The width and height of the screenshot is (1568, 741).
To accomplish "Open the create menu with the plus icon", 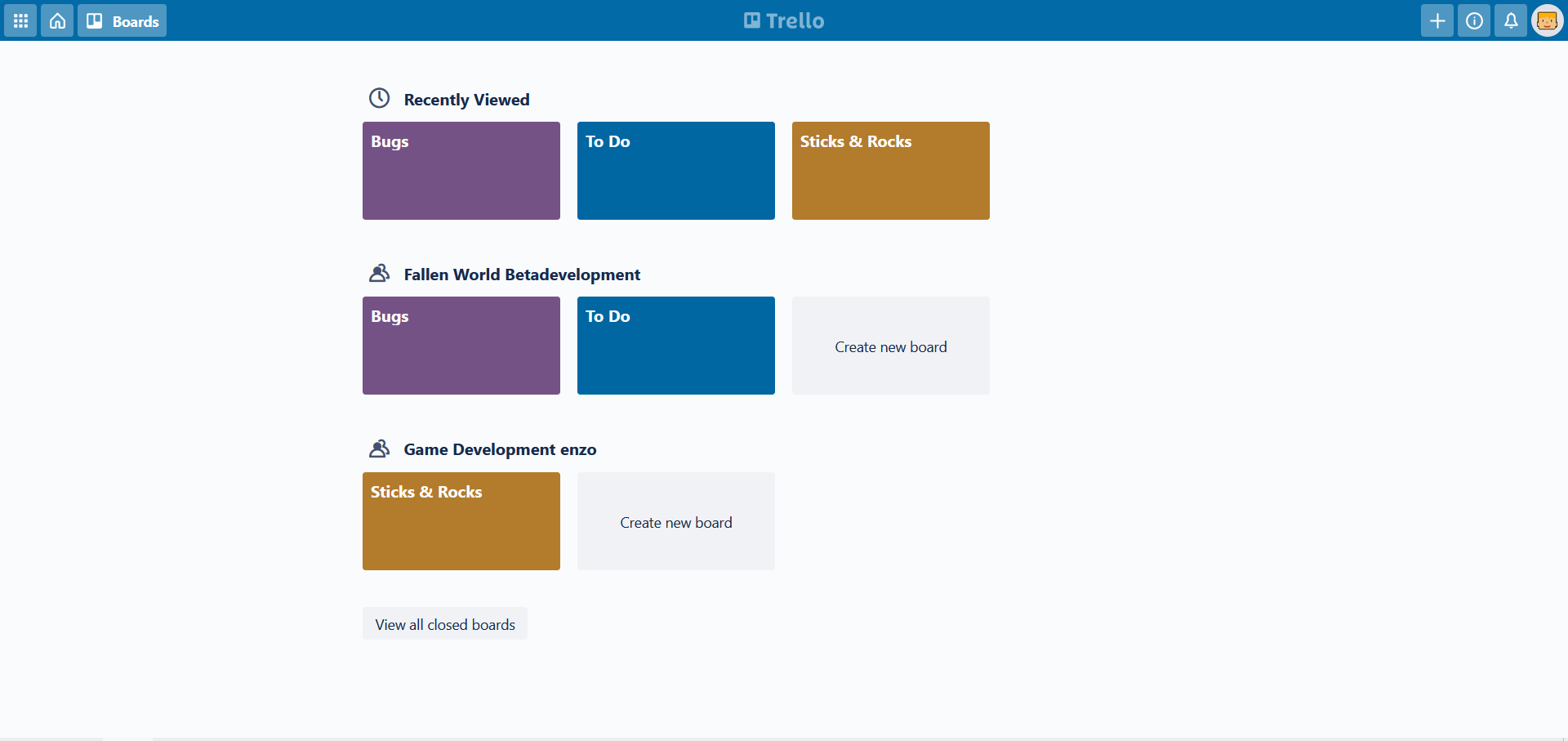I will 1437,20.
